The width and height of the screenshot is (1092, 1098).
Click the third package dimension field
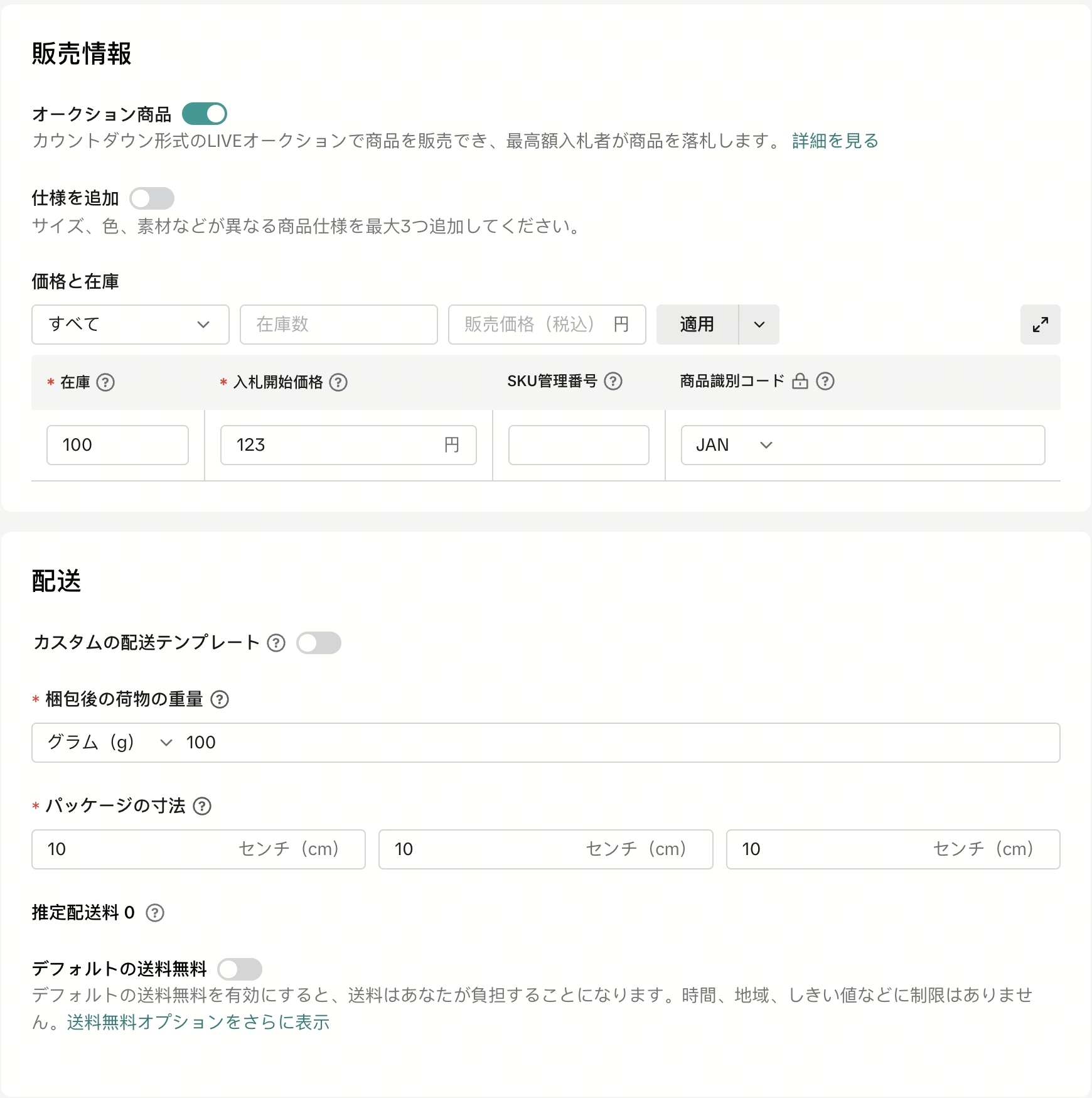[x=893, y=849]
